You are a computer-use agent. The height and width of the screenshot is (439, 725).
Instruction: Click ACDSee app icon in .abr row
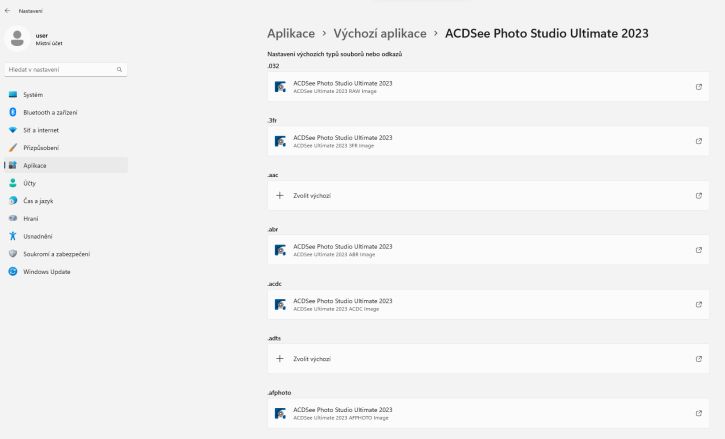coord(280,250)
